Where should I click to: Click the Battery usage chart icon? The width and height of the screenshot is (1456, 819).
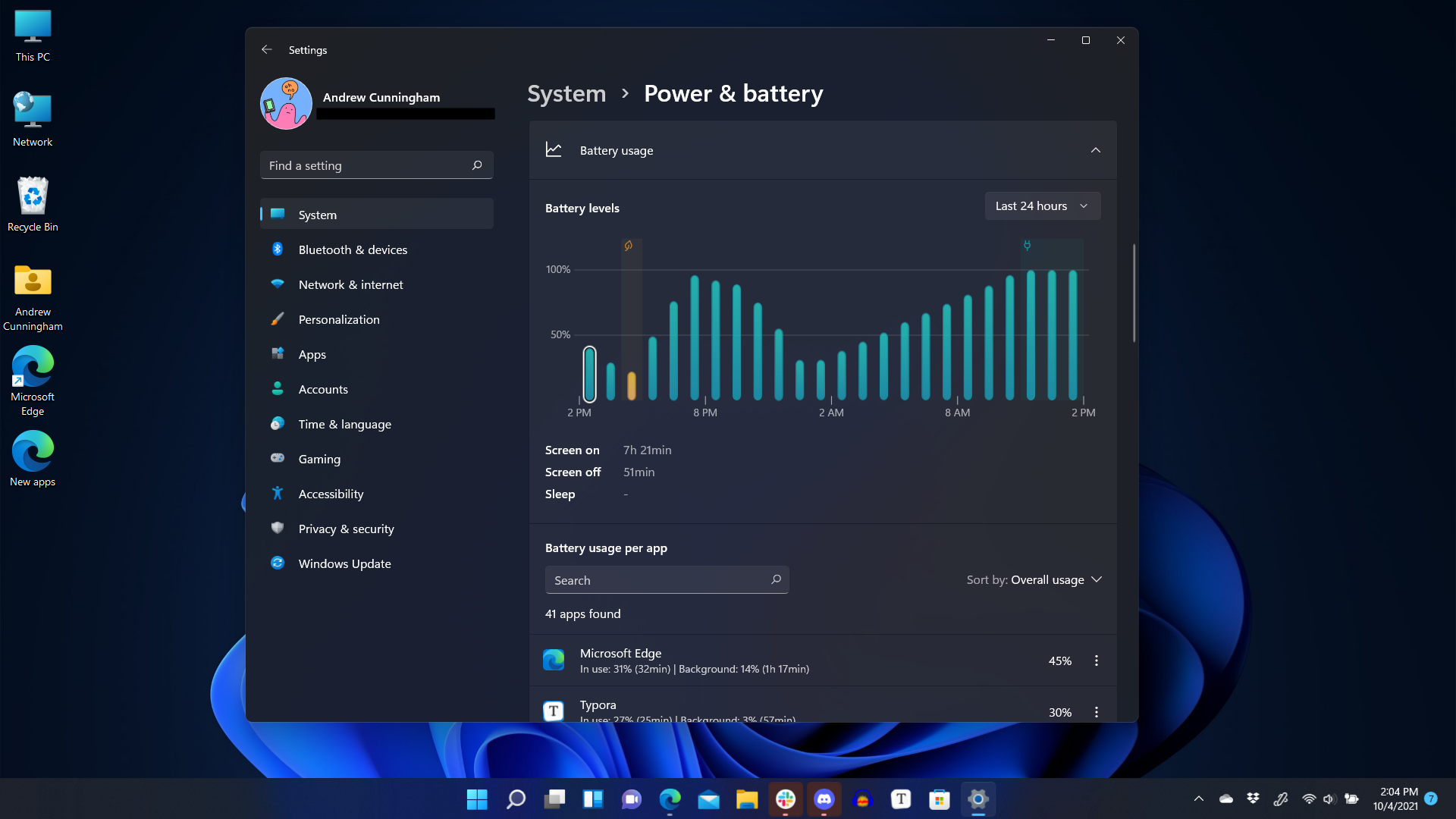(554, 150)
